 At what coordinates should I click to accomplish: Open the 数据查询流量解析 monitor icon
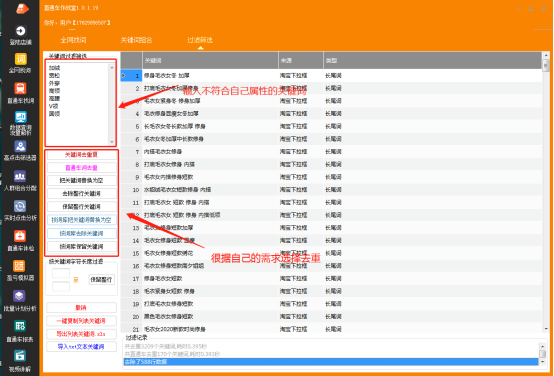tap(20, 117)
